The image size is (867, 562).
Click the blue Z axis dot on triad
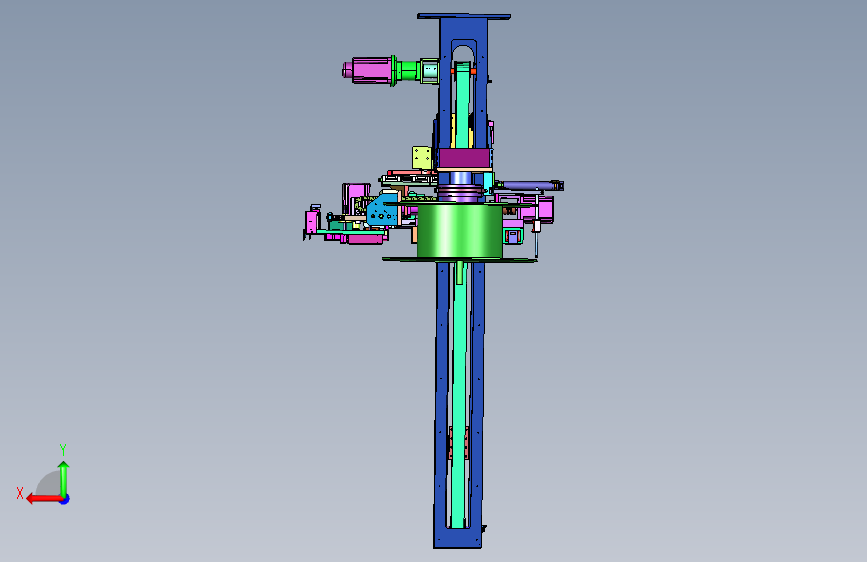(x=65, y=499)
